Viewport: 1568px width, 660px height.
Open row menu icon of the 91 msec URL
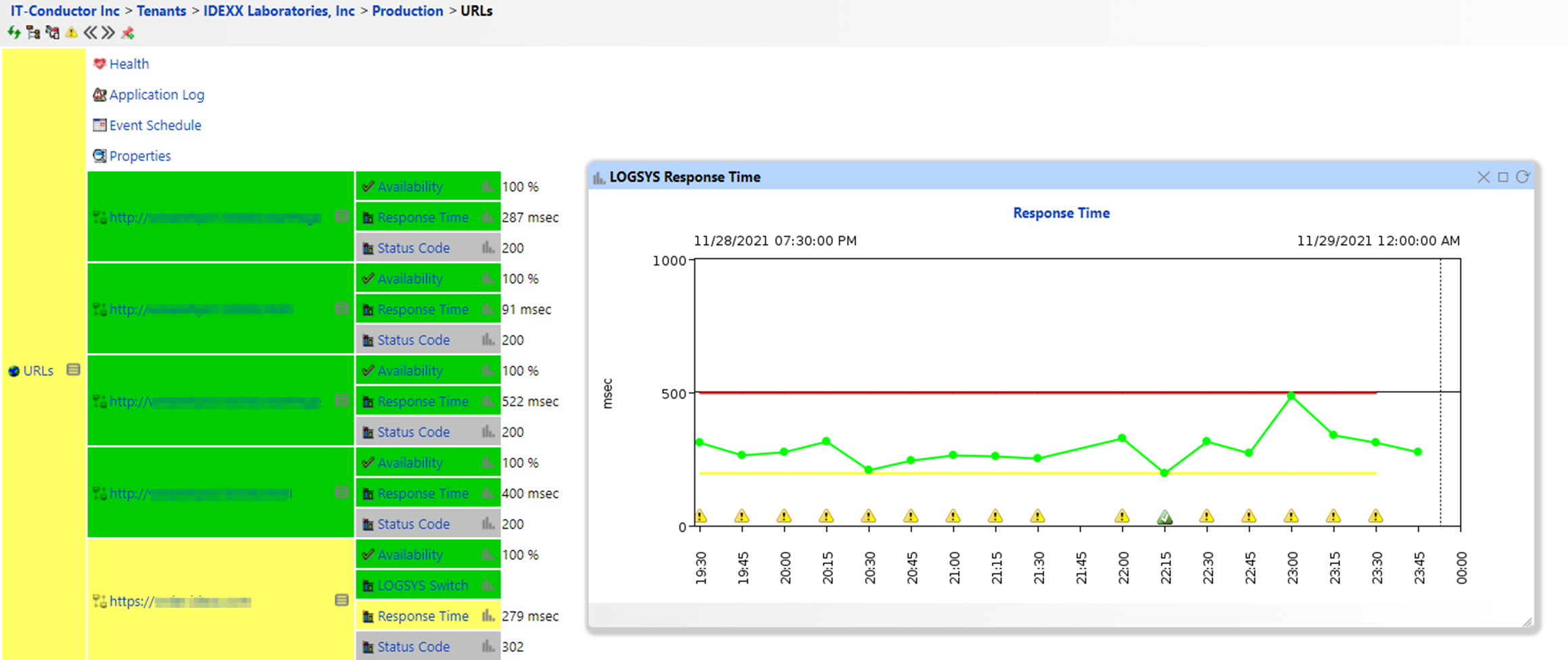(x=341, y=308)
